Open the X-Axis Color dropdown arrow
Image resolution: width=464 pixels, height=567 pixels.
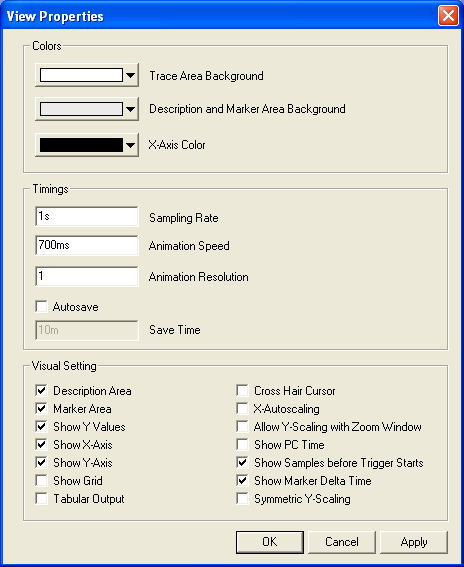coord(130,145)
